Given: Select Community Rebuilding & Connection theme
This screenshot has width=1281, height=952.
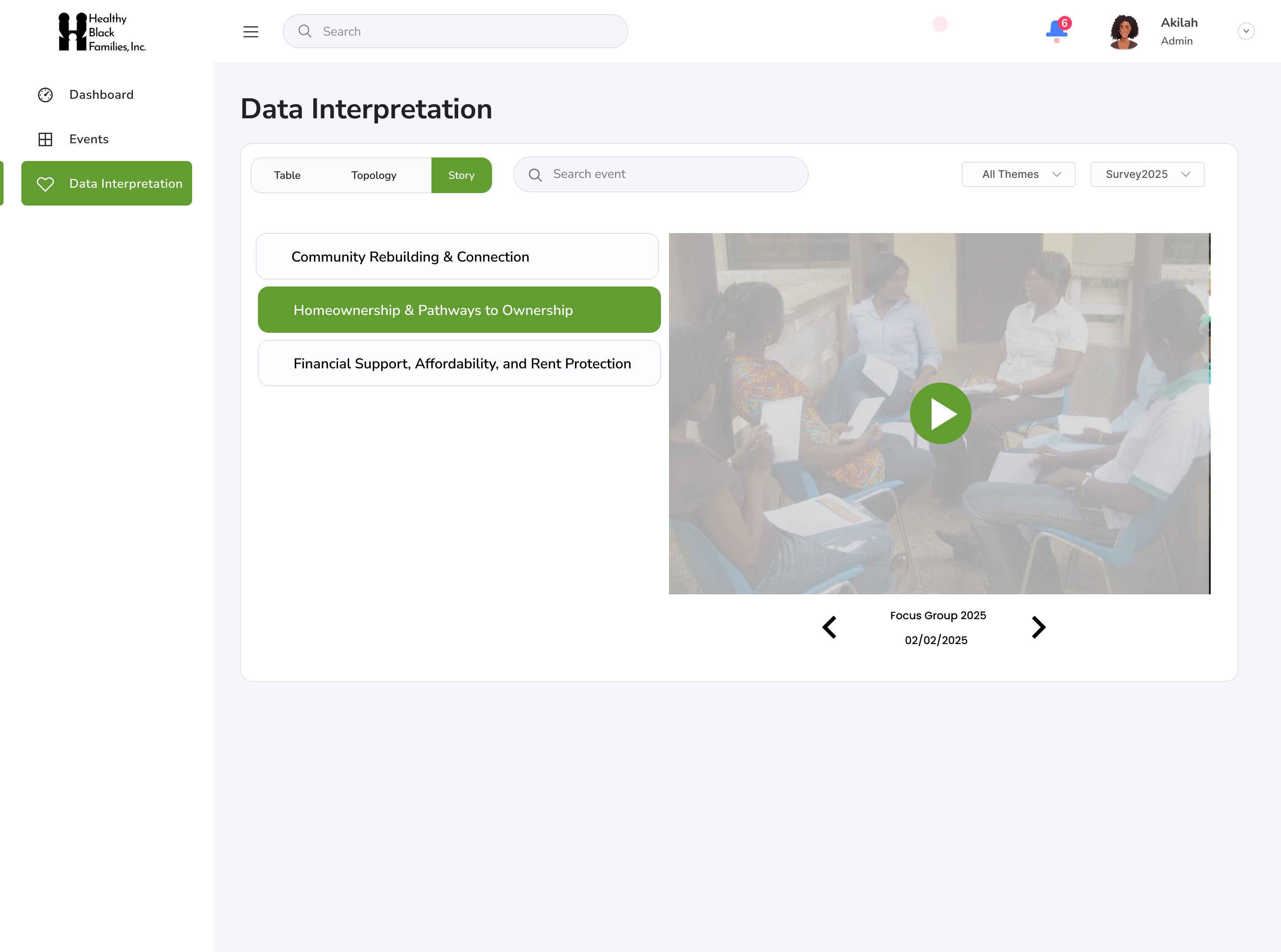Looking at the screenshot, I should [457, 256].
